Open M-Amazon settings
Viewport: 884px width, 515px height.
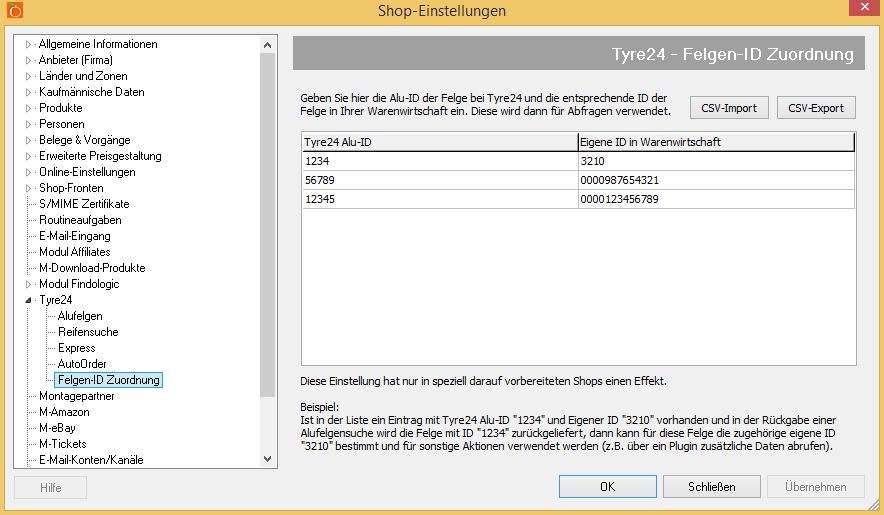(x=64, y=412)
